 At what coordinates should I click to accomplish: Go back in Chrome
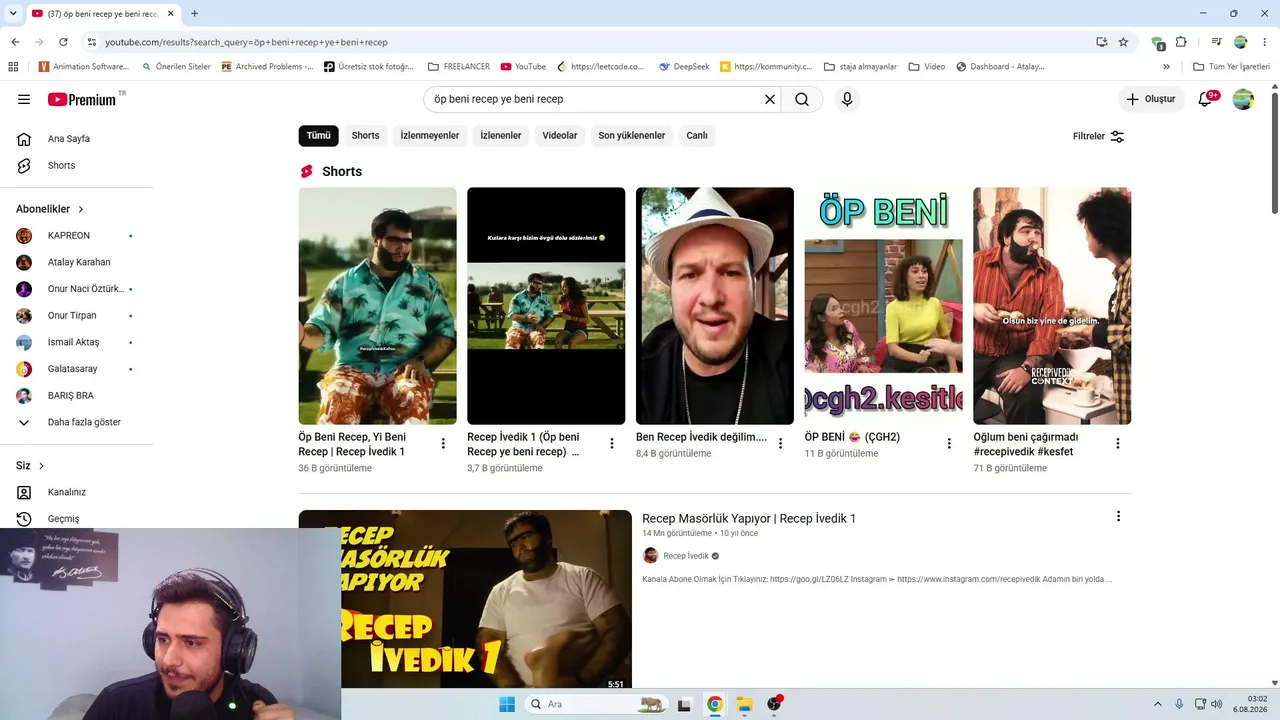[x=15, y=42]
